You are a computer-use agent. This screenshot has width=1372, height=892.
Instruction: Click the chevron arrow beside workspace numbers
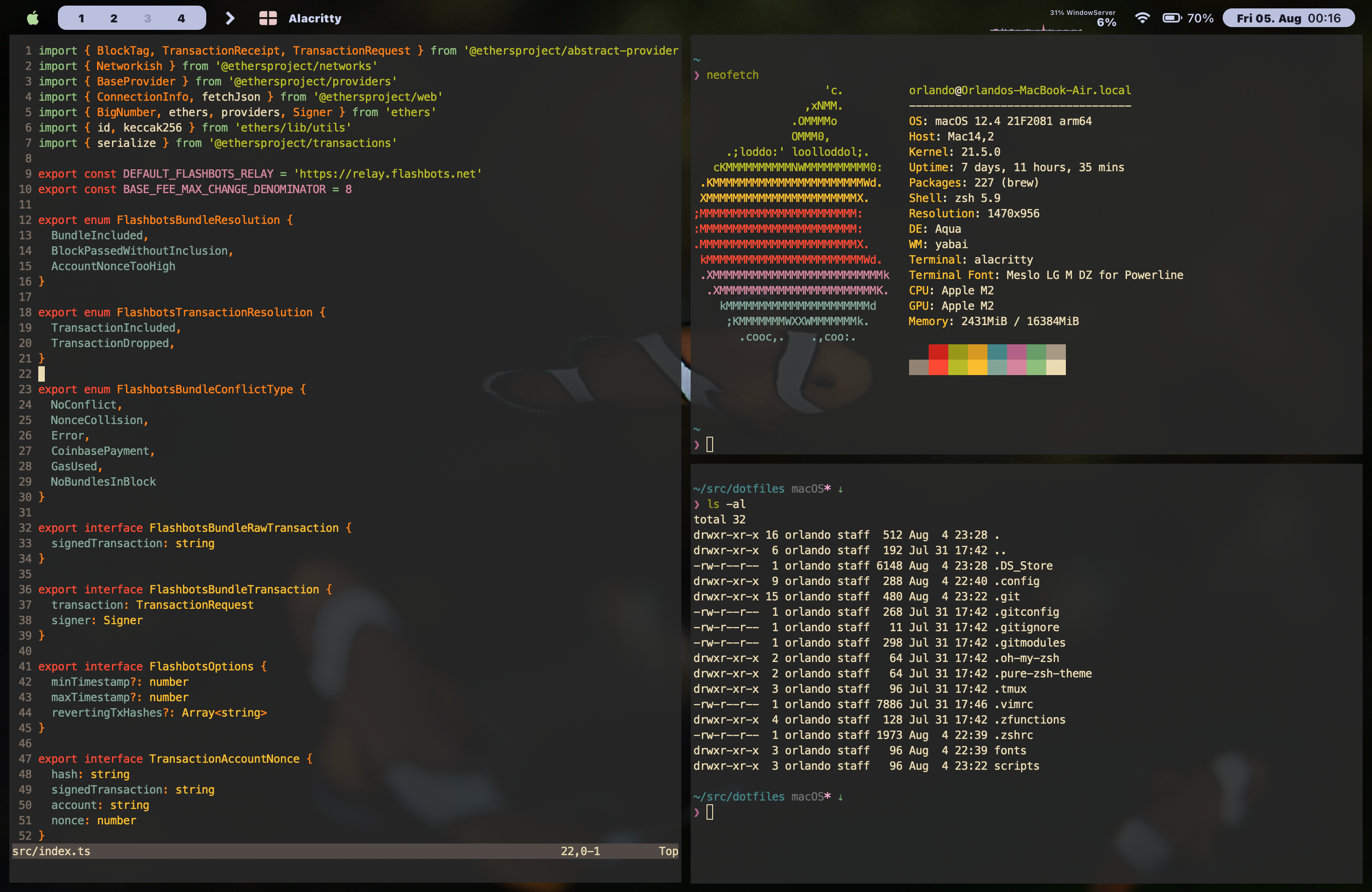coord(230,19)
